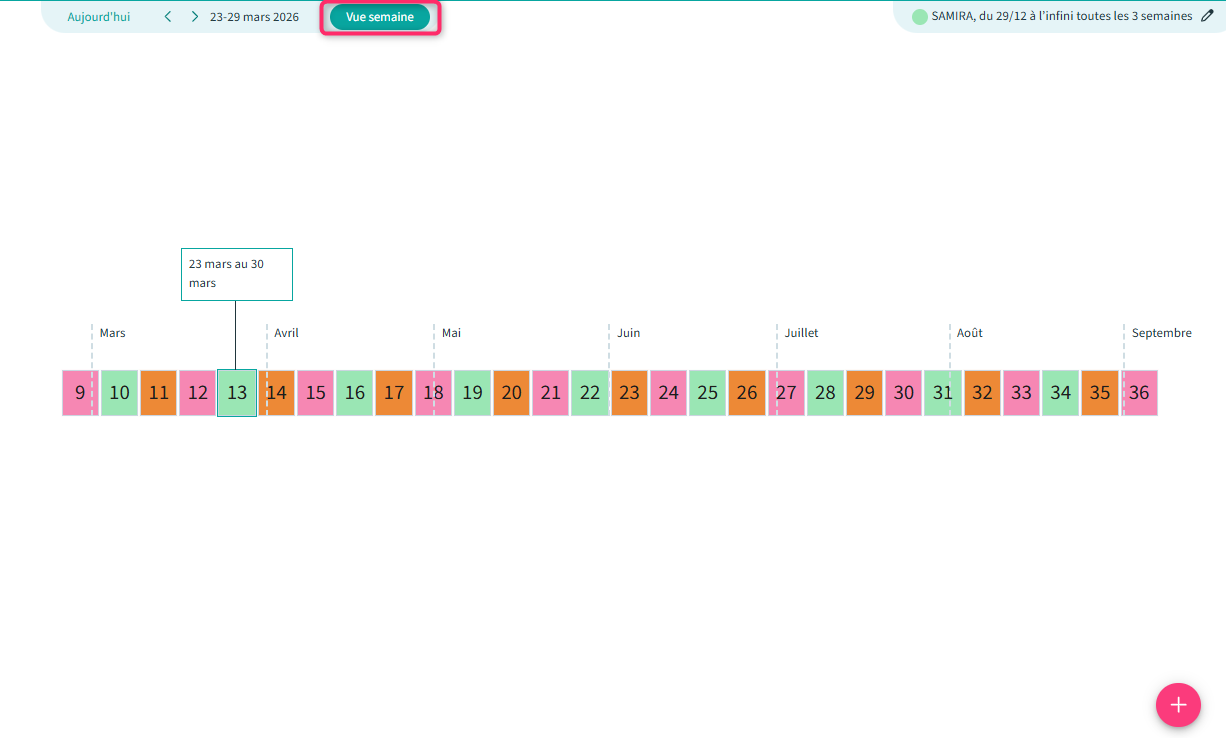Image resolution: width=1226 pixels, height=738 pixels.
Task: Go to previous week with left chevron
Action: click(x=168, y=17)
